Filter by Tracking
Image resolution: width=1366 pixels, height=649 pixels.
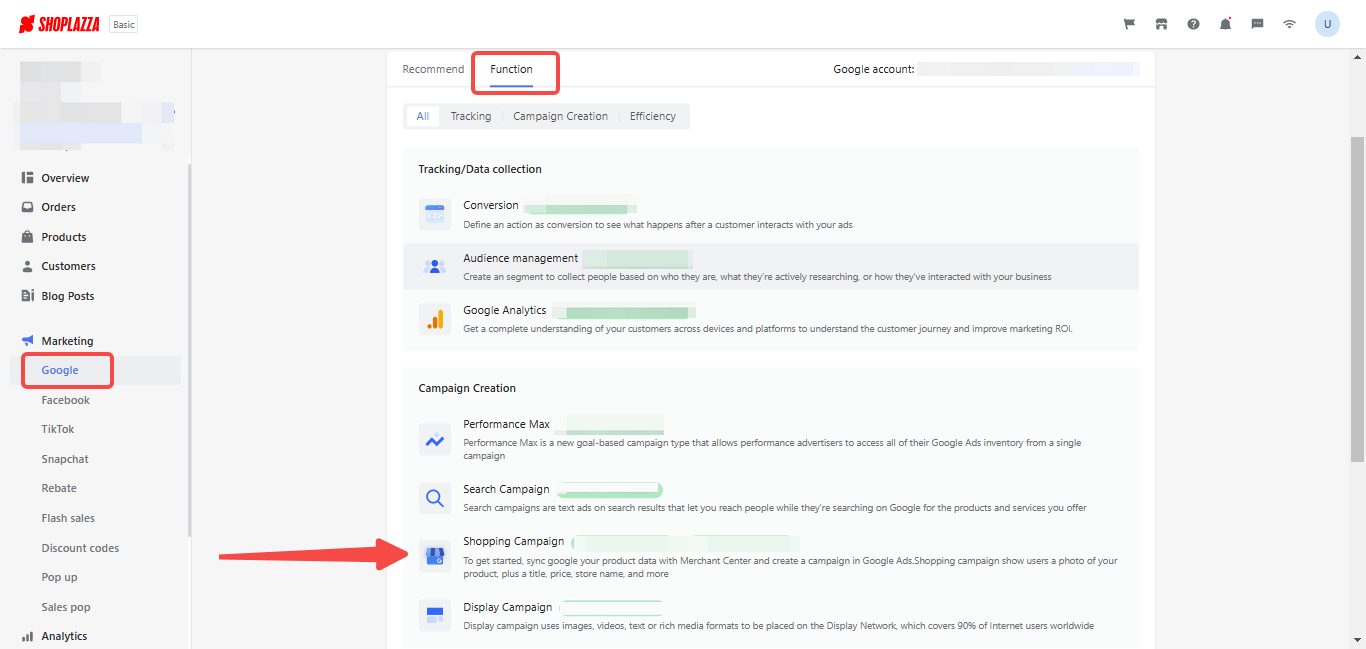471,116
